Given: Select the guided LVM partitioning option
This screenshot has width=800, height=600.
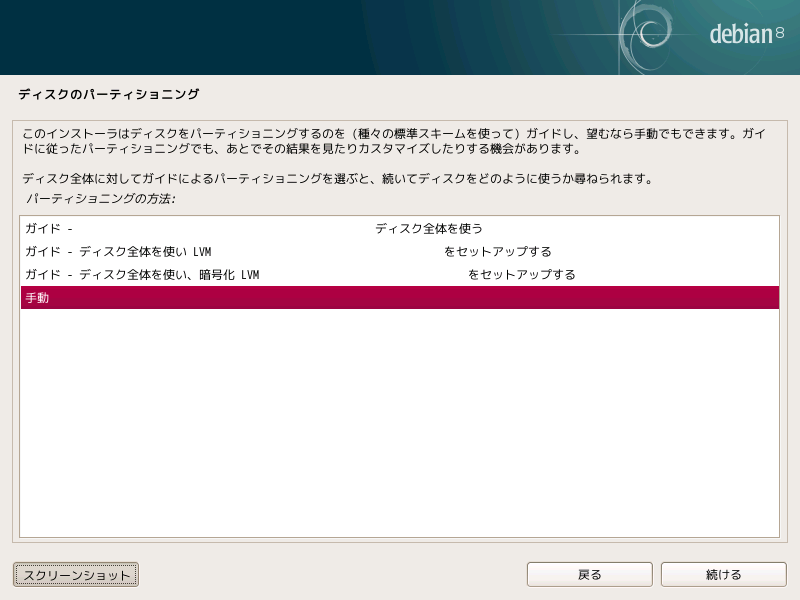Looking at the screenshot, I should (200, 251).
